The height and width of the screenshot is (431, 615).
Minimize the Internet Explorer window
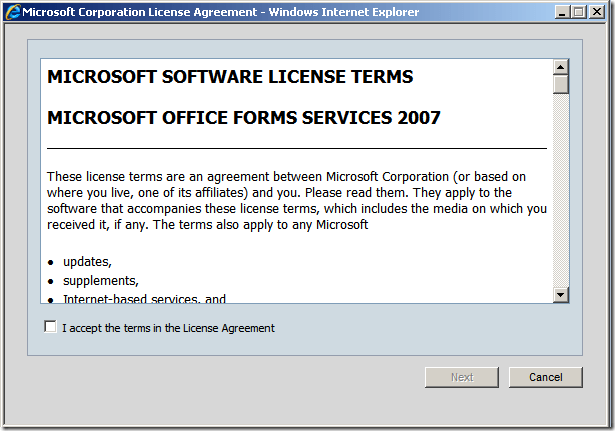[x=562, y=12]
